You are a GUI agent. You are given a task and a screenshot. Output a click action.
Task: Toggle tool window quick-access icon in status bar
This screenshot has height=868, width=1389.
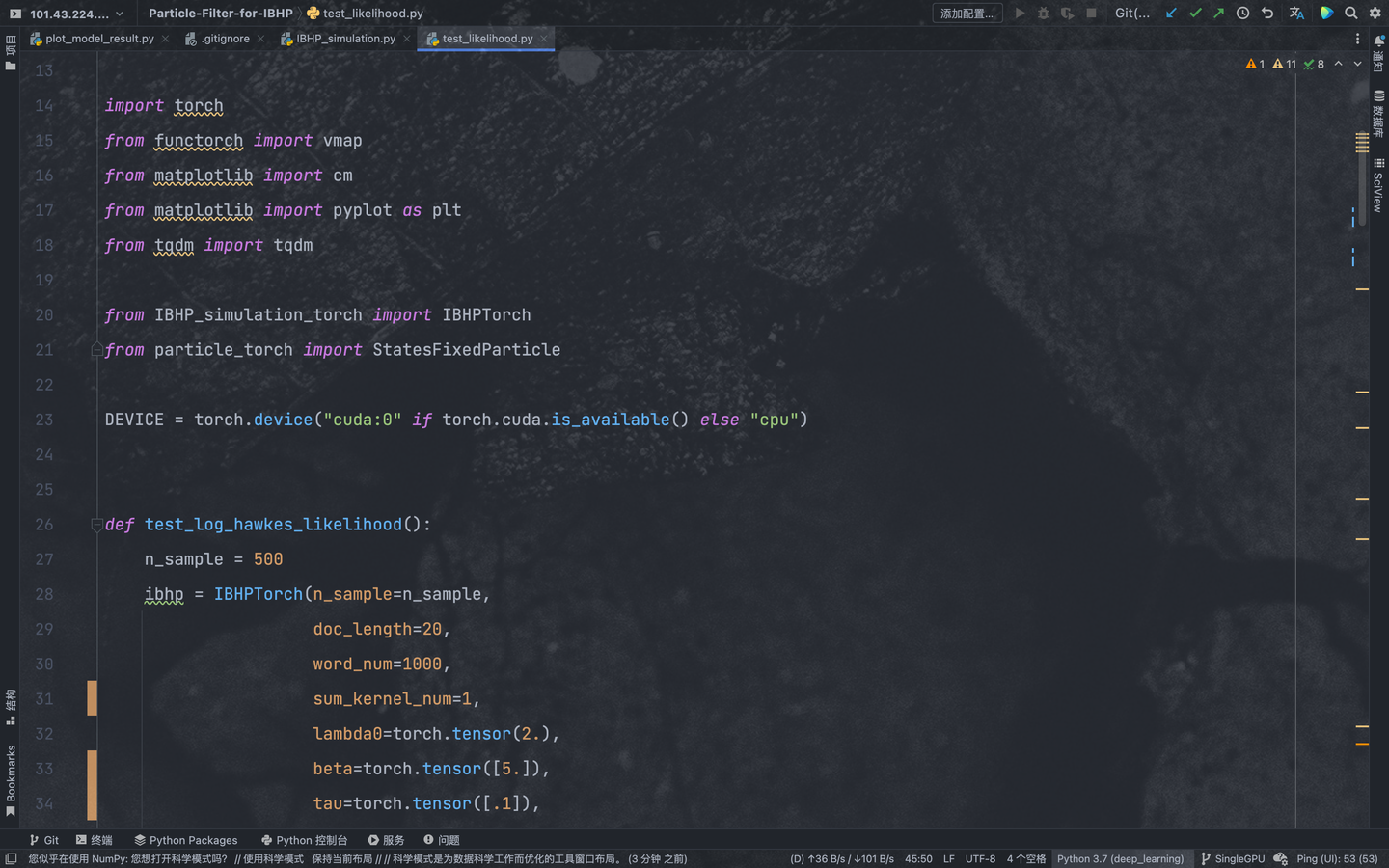point(11,858)
